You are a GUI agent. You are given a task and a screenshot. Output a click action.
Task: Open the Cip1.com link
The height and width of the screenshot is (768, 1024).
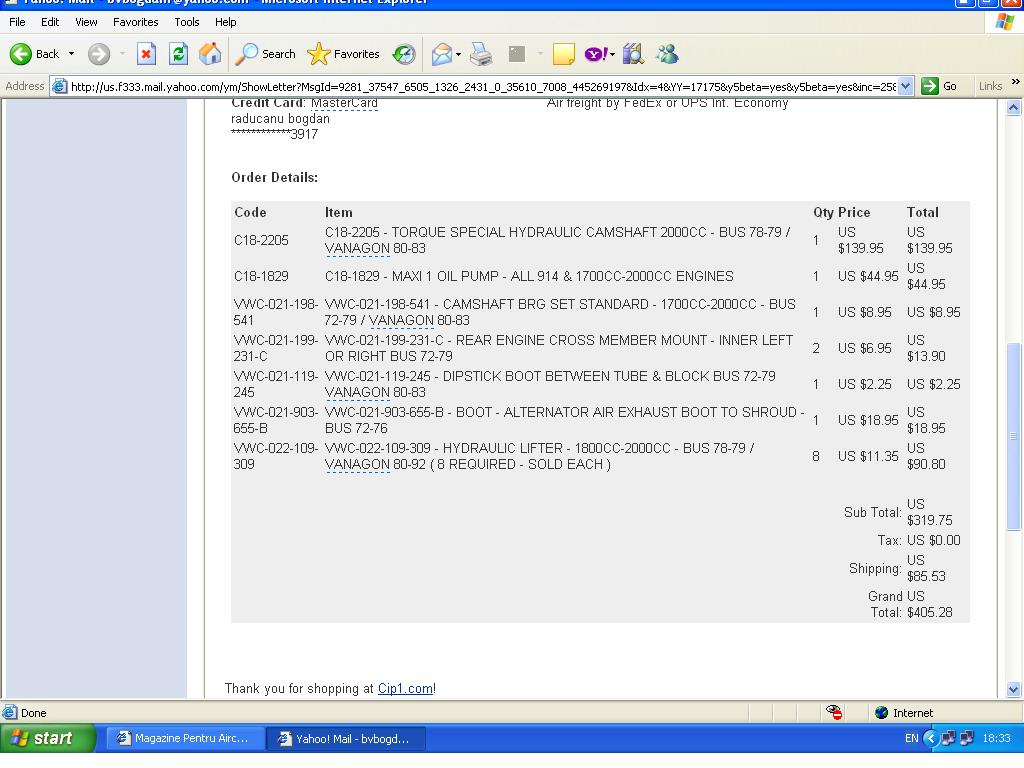point(406,688)
